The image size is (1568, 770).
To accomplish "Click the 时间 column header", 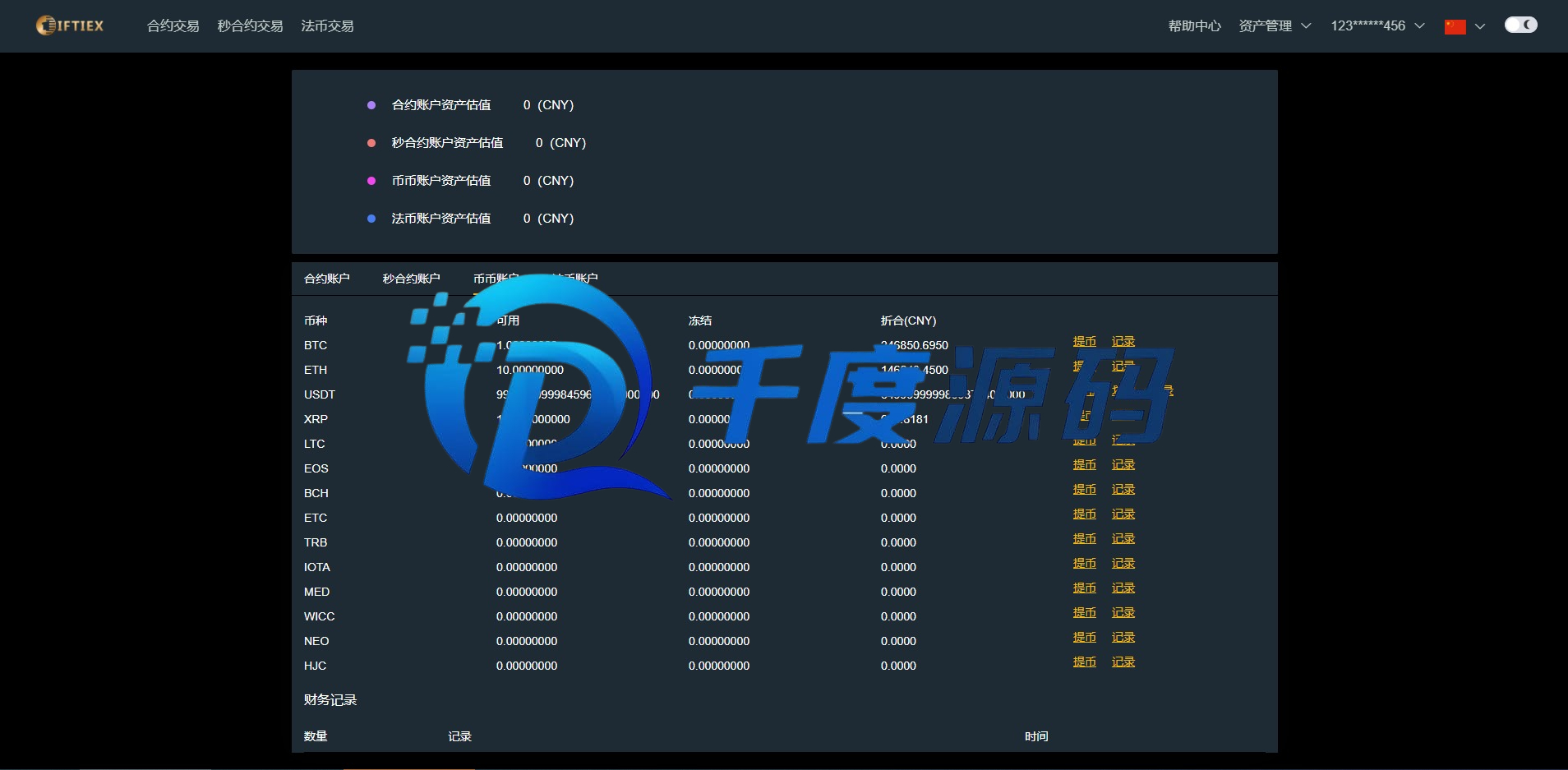I will tap(1036, 736).
